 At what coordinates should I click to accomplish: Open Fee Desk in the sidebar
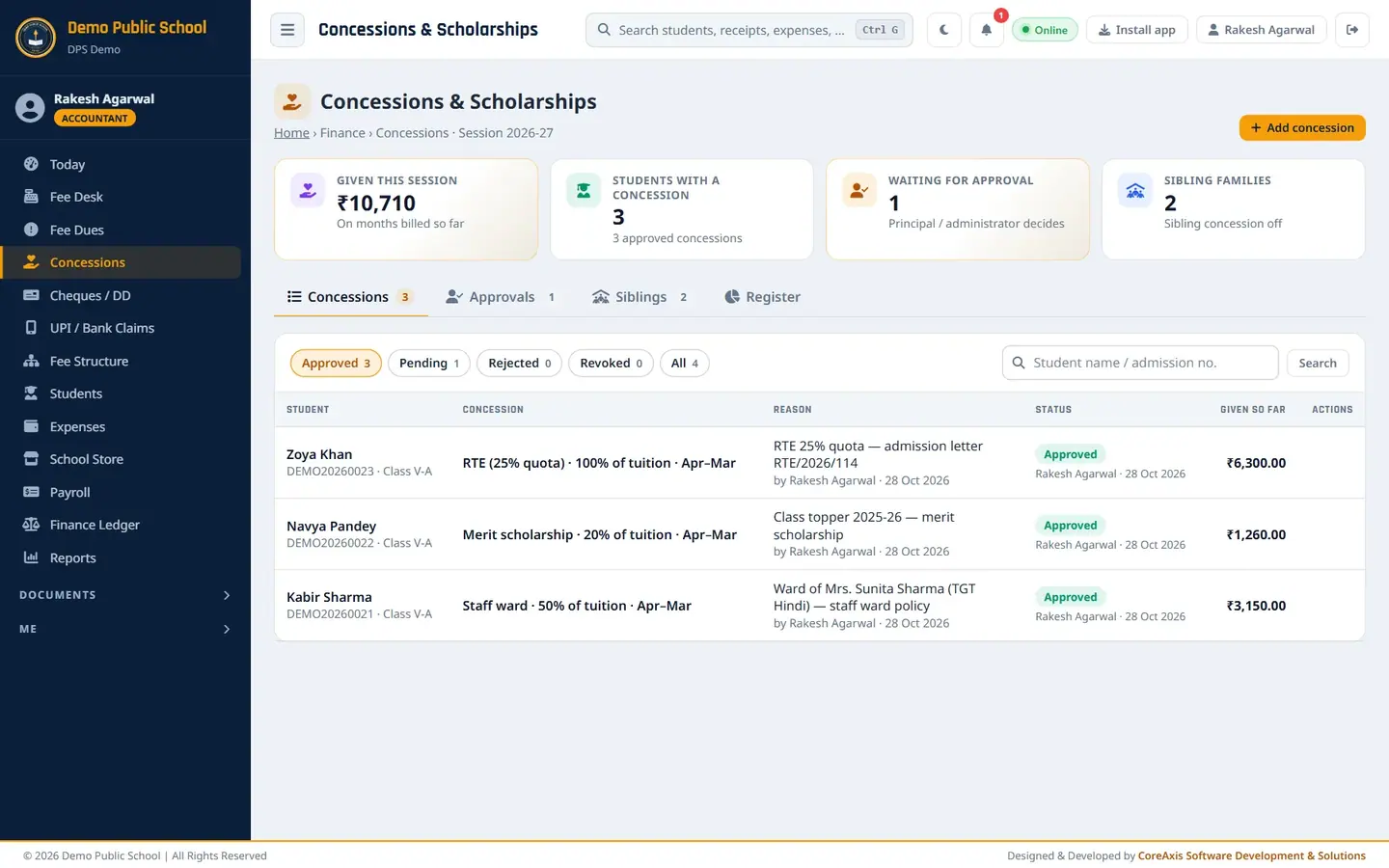[121, 197]
